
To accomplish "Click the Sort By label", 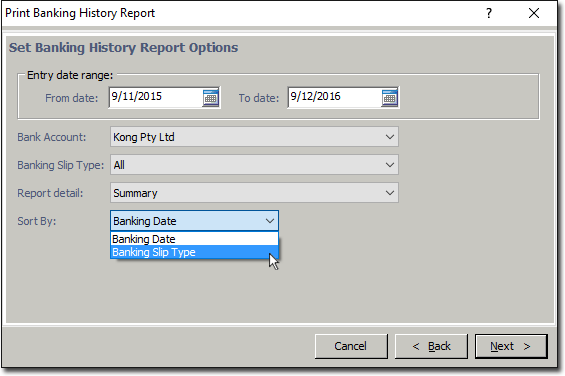I will (37, 221).
